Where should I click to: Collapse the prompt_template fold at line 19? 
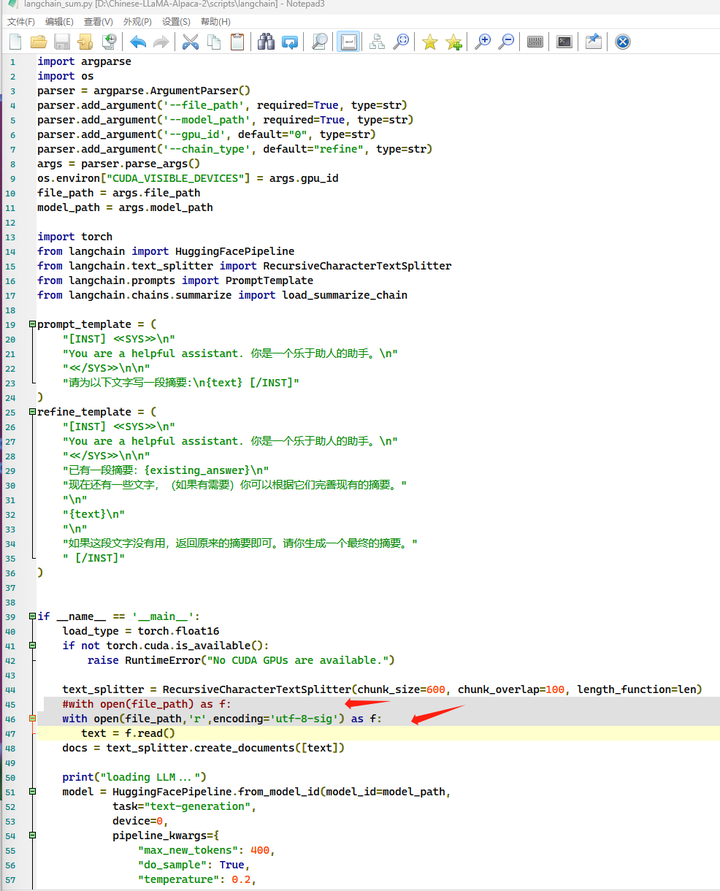(32, 324)
